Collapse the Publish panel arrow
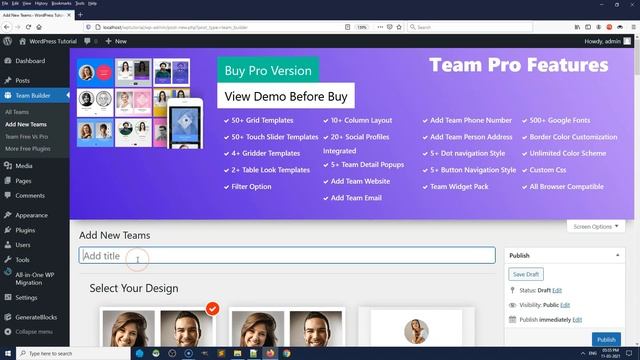Viewport: 640px width, 360px height. (x=618, y=255)
